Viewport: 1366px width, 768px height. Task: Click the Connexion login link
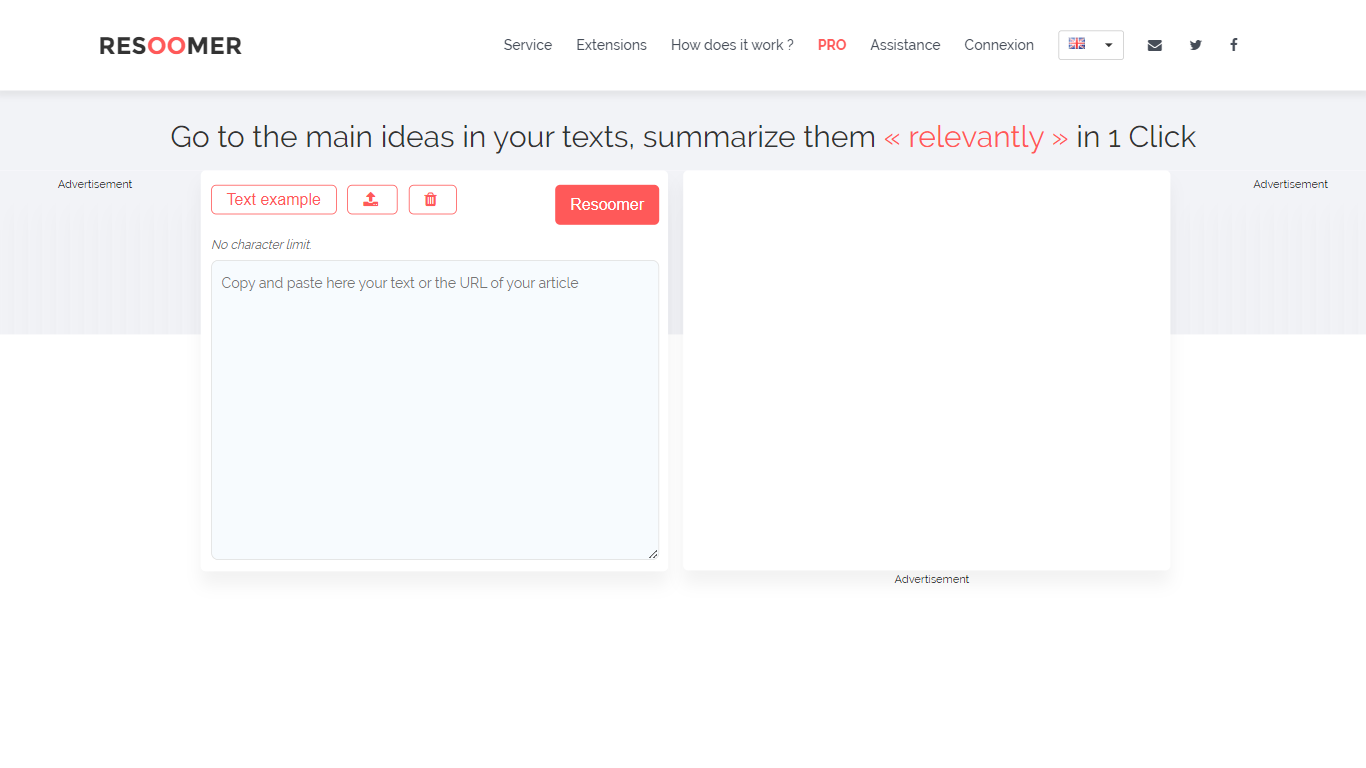(x=998, y=45)
